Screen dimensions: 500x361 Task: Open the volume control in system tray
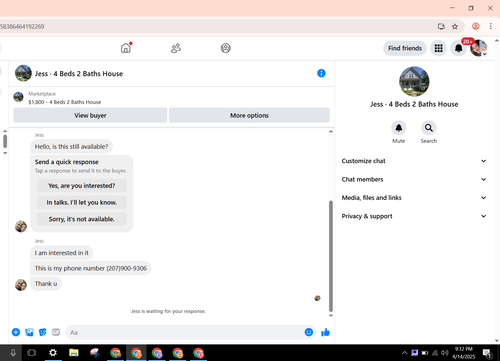445,353
